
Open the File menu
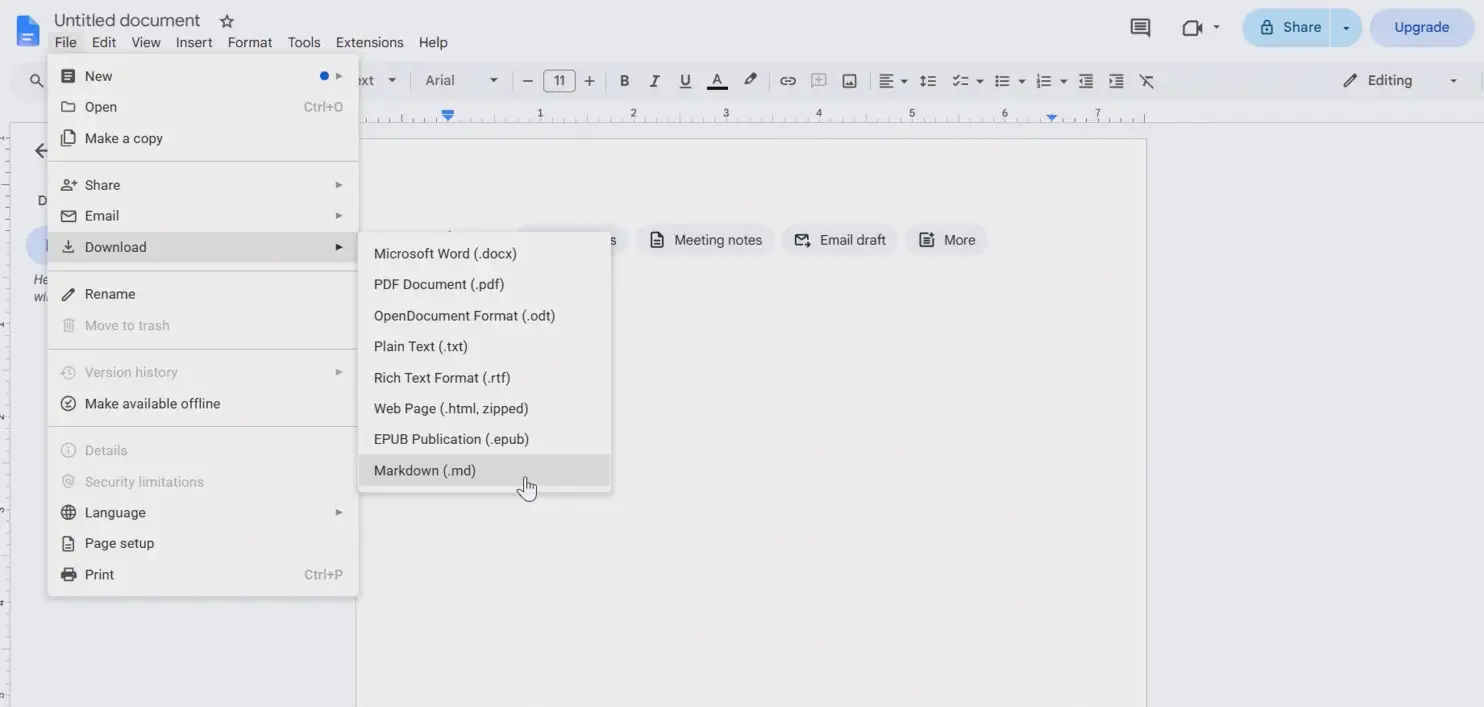[65, 42]
